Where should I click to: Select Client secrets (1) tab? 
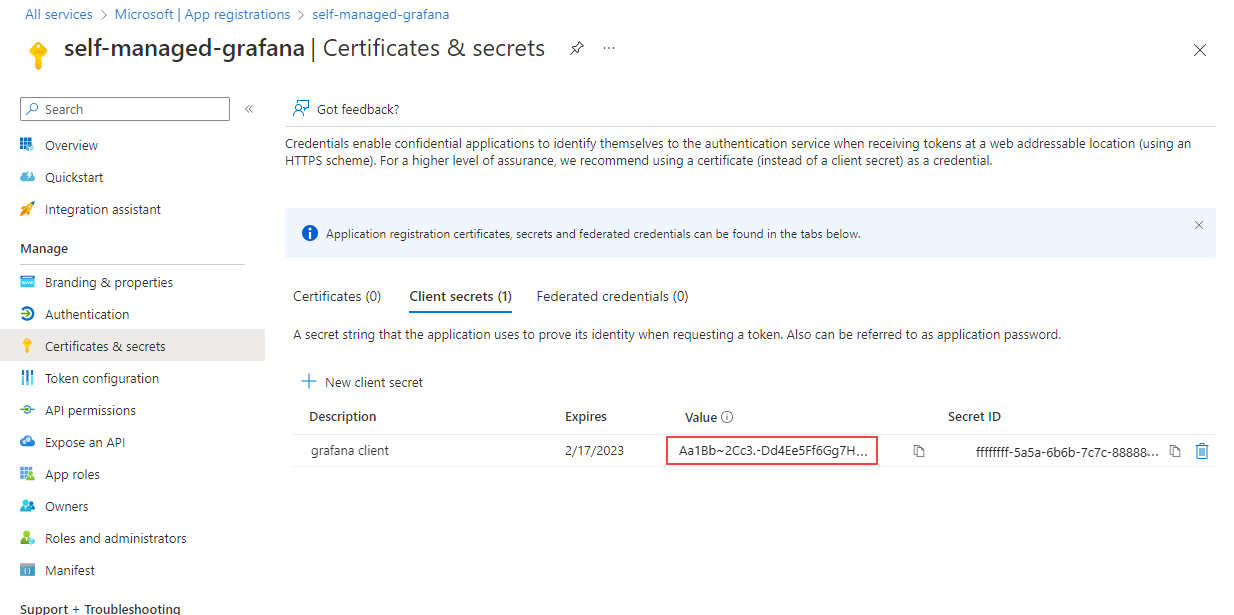coord(461,296)
